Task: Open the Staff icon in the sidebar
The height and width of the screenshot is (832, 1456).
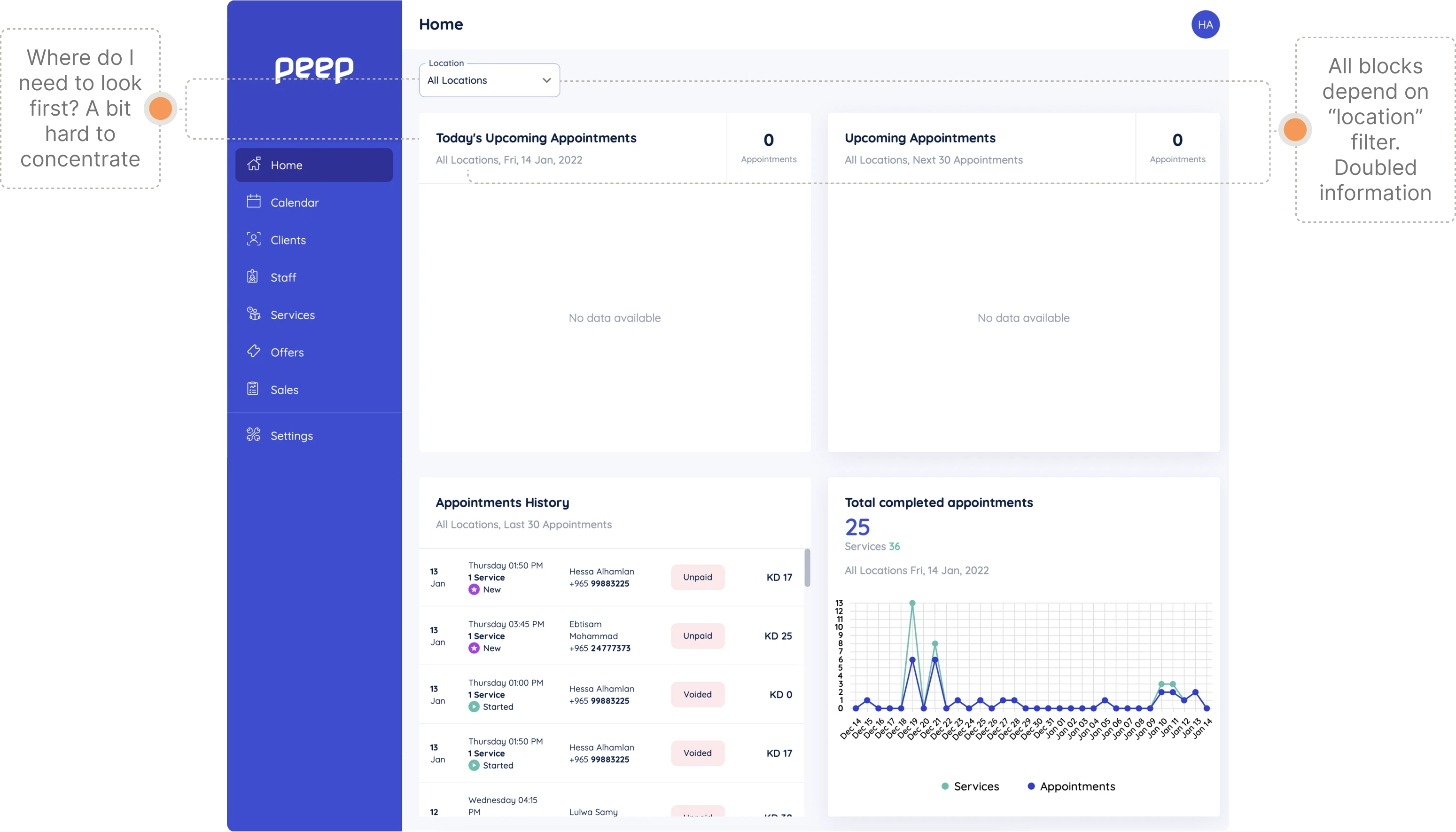Action: point(255,277)
